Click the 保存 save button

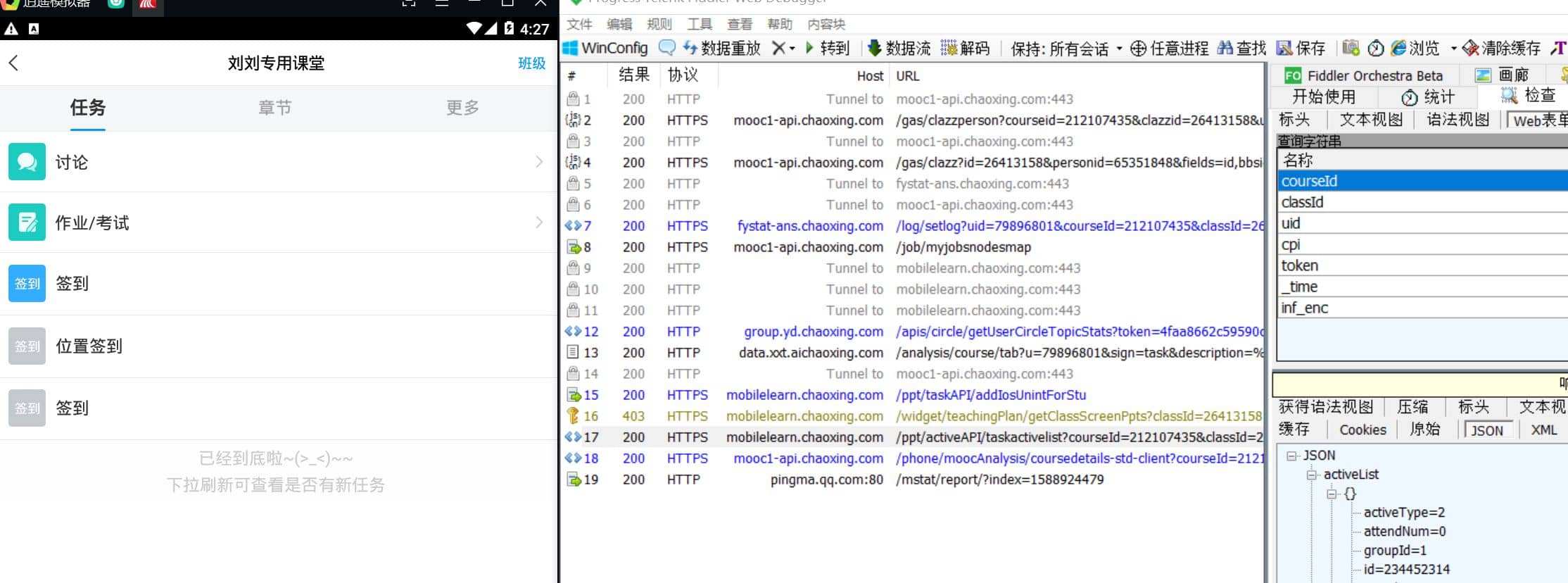(x=1301, y=48)
